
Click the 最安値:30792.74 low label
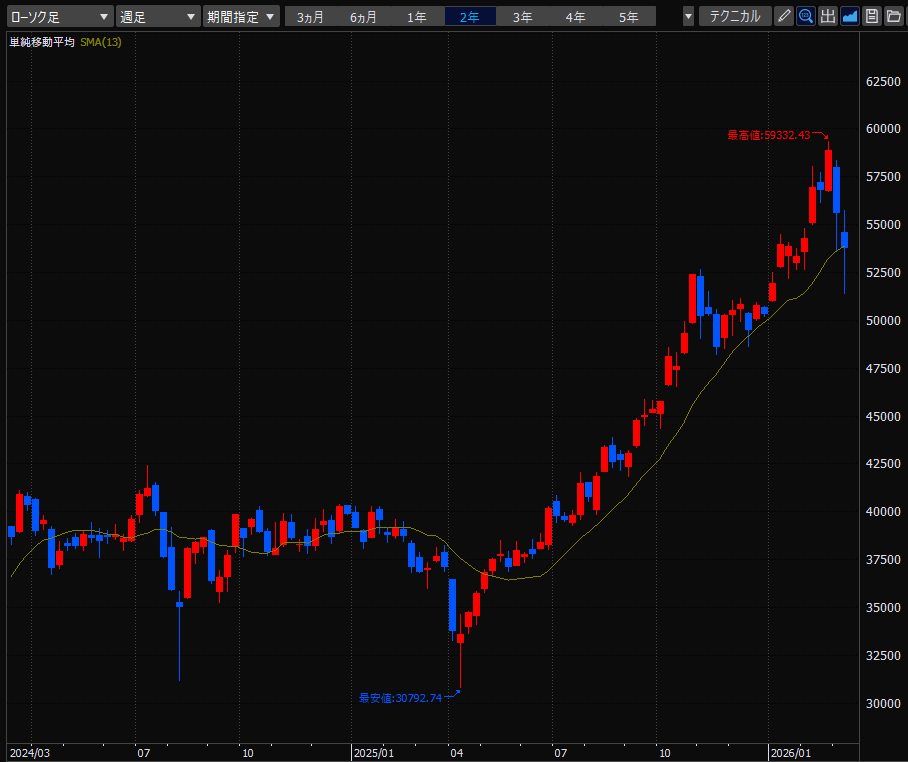[400, 698]
